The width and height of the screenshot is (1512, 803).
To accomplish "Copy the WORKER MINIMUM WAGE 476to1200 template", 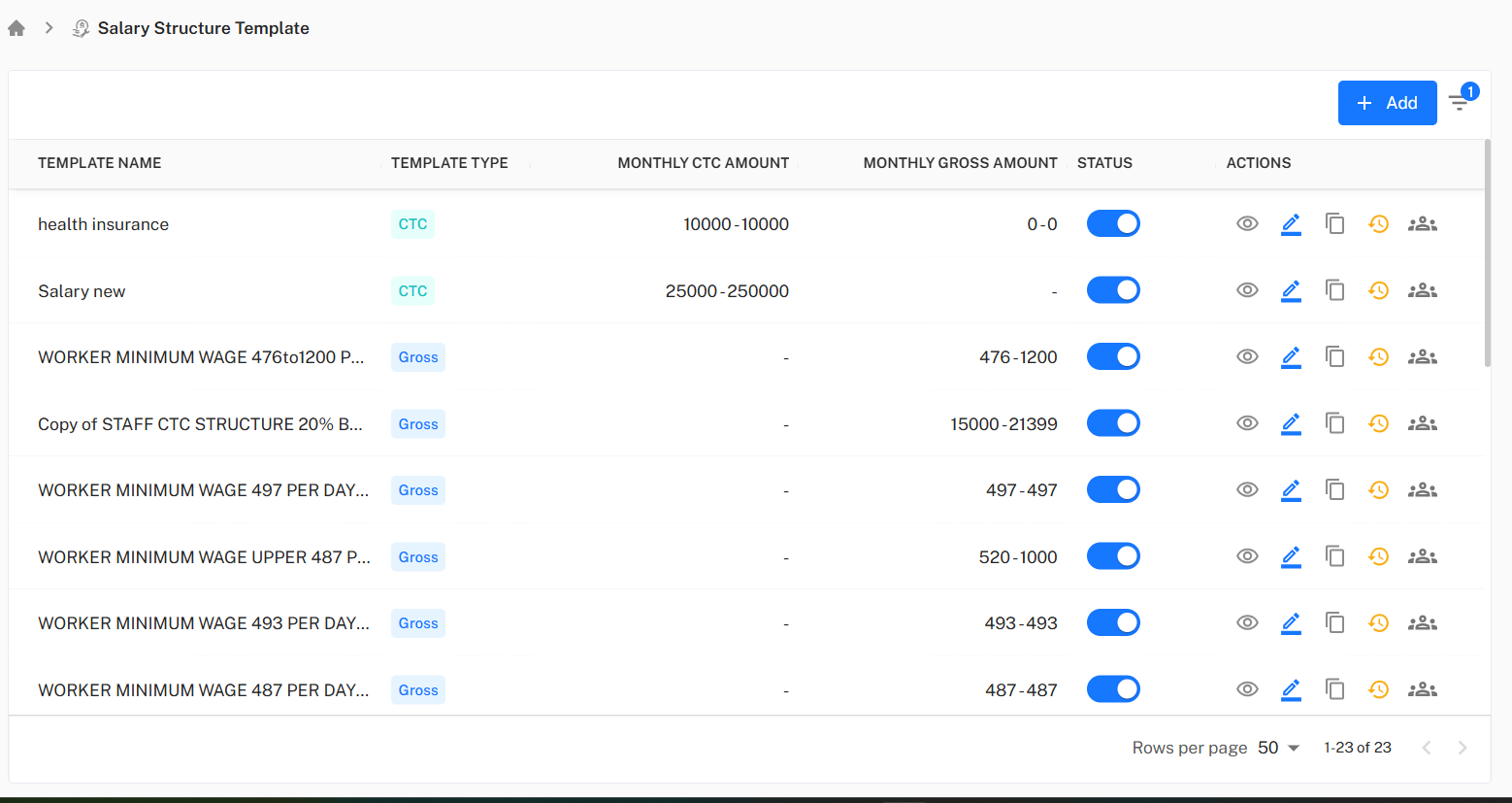I will click(1335, 357).
